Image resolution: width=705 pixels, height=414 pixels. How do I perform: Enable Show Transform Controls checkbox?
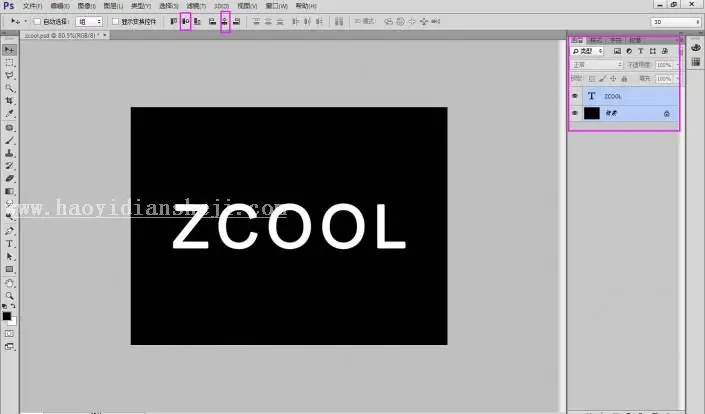(x=116, y=21)
